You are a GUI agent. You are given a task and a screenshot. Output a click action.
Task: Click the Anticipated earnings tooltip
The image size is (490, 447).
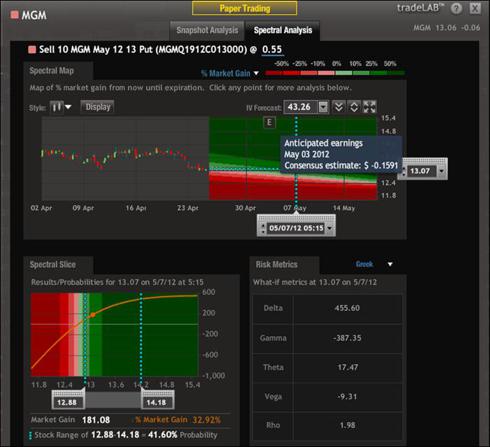click(x=341, y=154)
